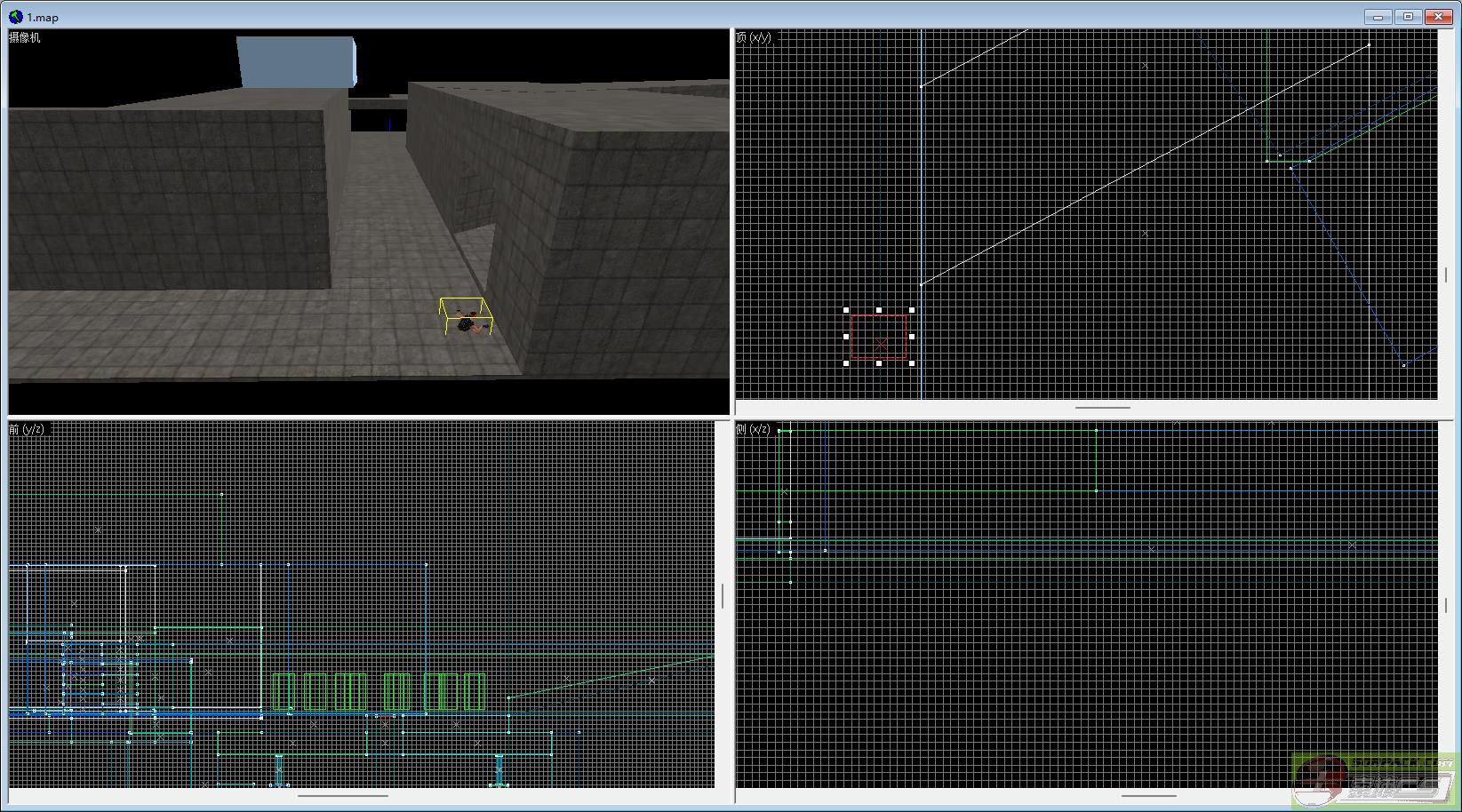Click the bottom-middle handle of the red selection box

pyautogui.click(x=879, y=363)
